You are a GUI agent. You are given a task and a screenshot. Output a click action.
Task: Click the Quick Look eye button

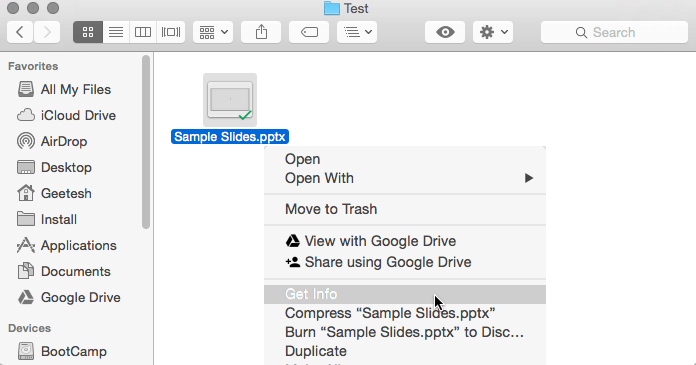(x=445, y=32)
